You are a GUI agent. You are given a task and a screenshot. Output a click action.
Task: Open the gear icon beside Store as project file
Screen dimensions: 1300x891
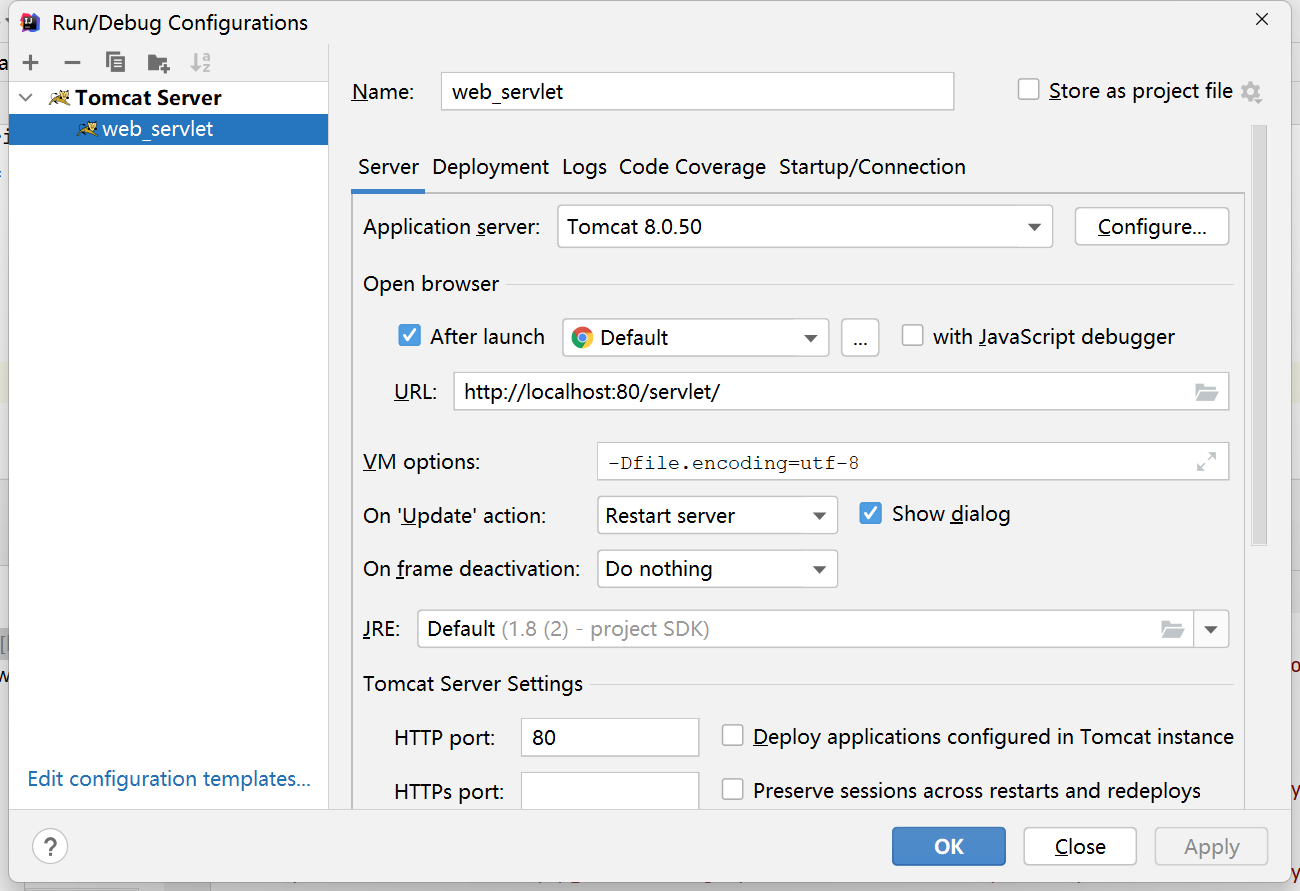point(1251,92)
